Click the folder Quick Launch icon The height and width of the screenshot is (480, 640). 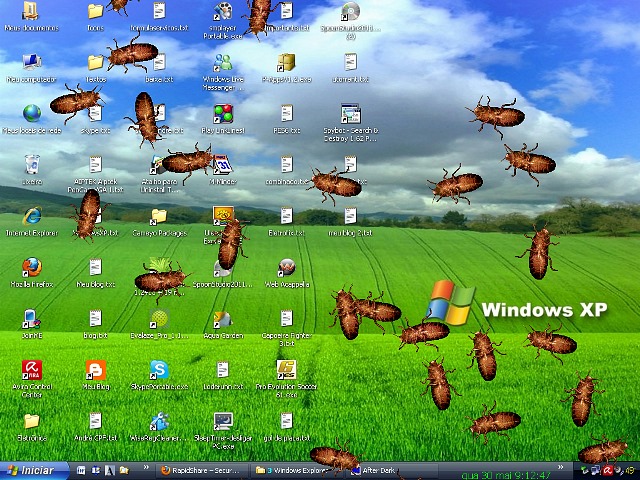click(x=124, y=471)
